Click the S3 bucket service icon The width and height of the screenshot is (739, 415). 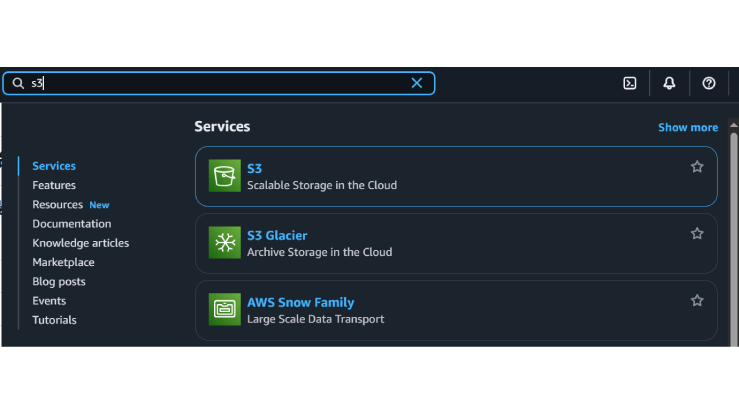[x=224, y=176]
